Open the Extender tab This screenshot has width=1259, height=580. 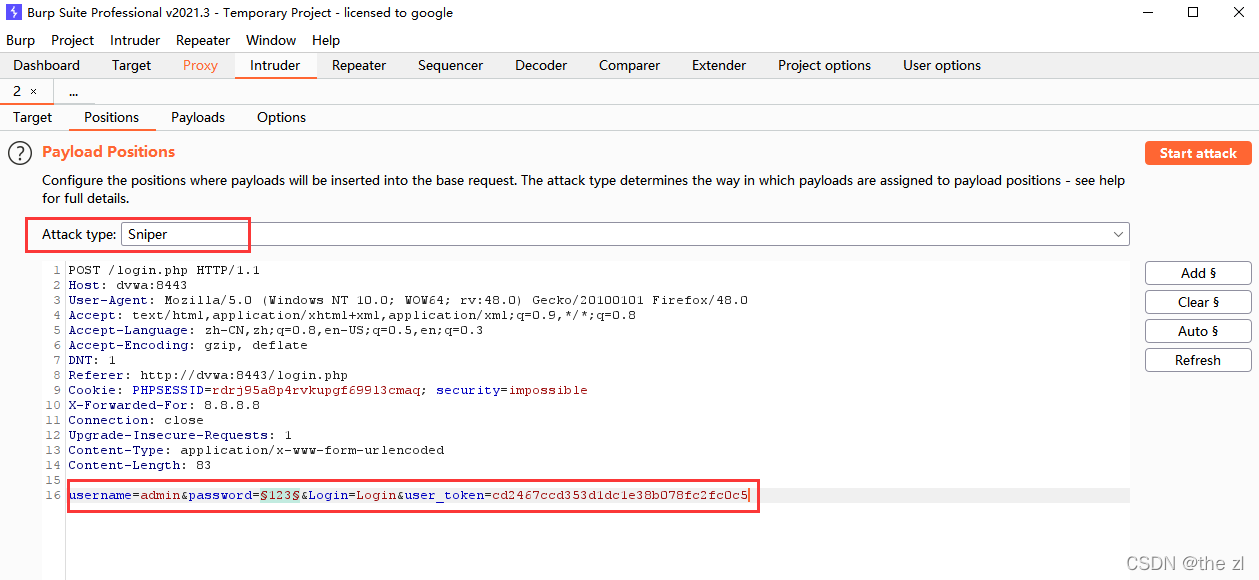click(x=719, y=65)
